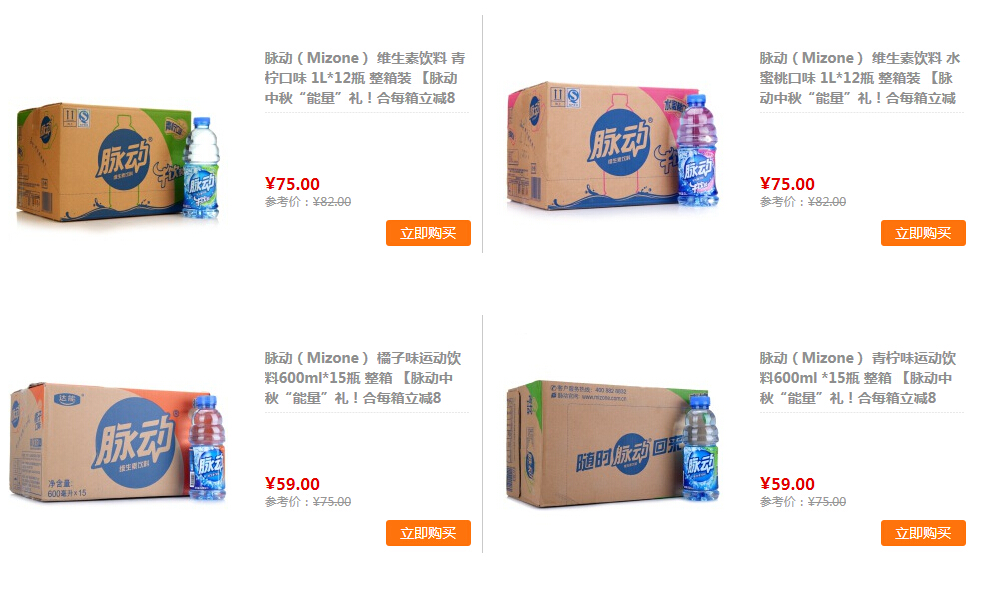
Task: Open the 水蜜桃口味 1L*12瓶 product title link
Action: tap(860, 78)
